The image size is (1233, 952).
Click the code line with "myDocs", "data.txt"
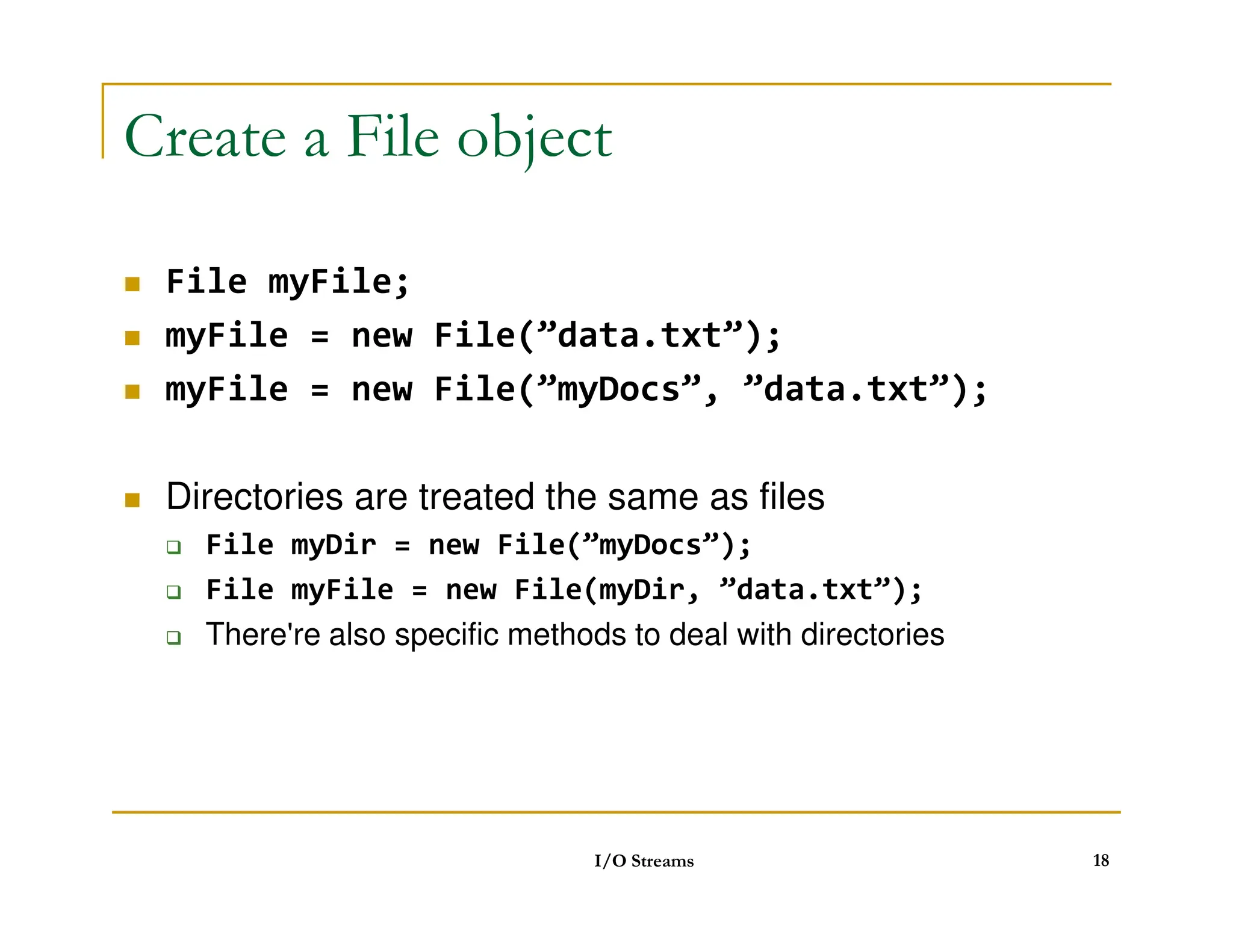coord(576,390)
